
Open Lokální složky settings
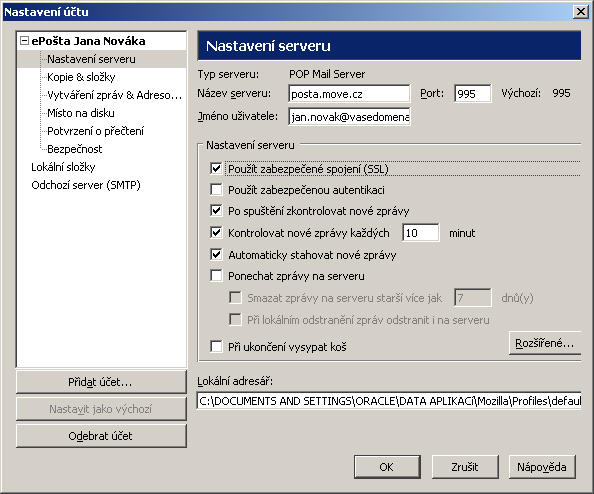tap(63, 167)
